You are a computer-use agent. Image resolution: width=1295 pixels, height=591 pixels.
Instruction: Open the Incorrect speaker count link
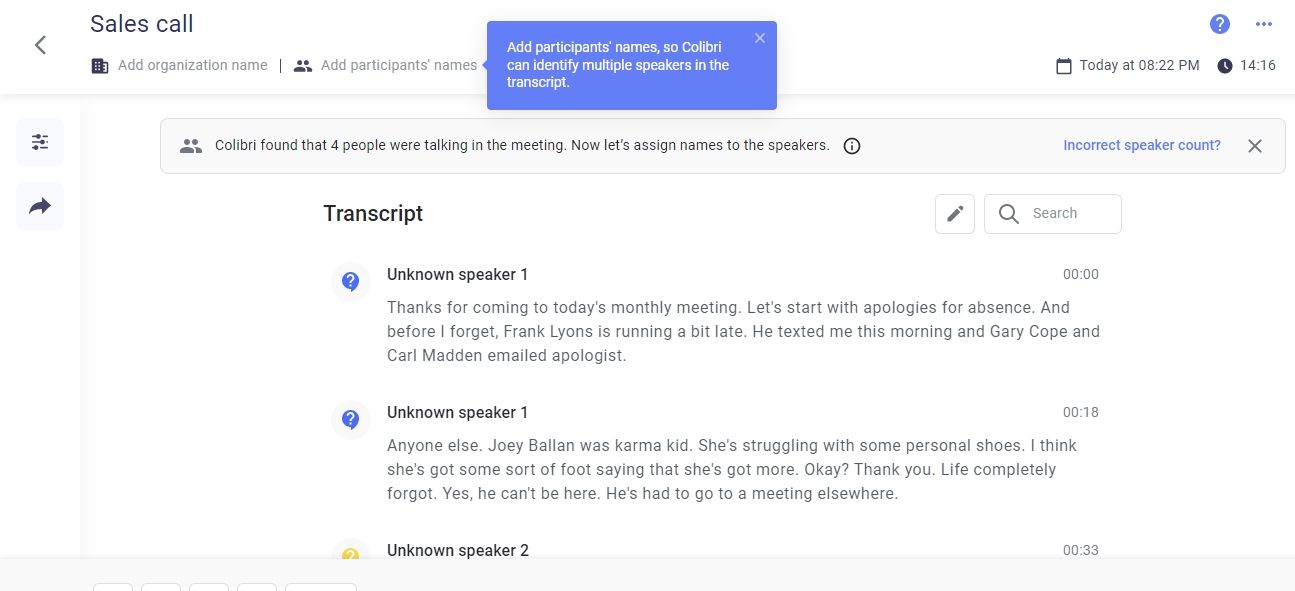pos(1141,145)
